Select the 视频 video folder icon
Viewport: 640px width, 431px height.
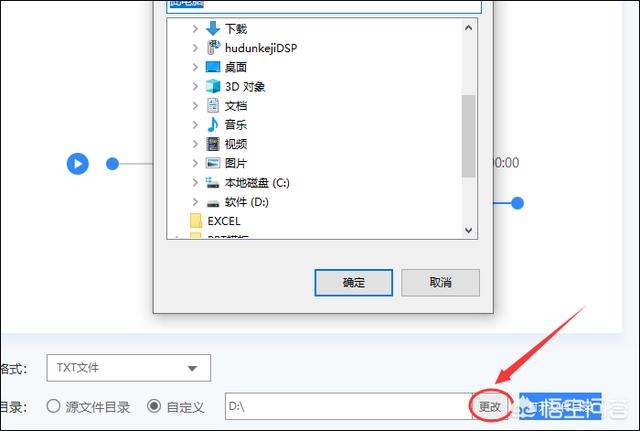pyautogui.click(x=213, y=144)
